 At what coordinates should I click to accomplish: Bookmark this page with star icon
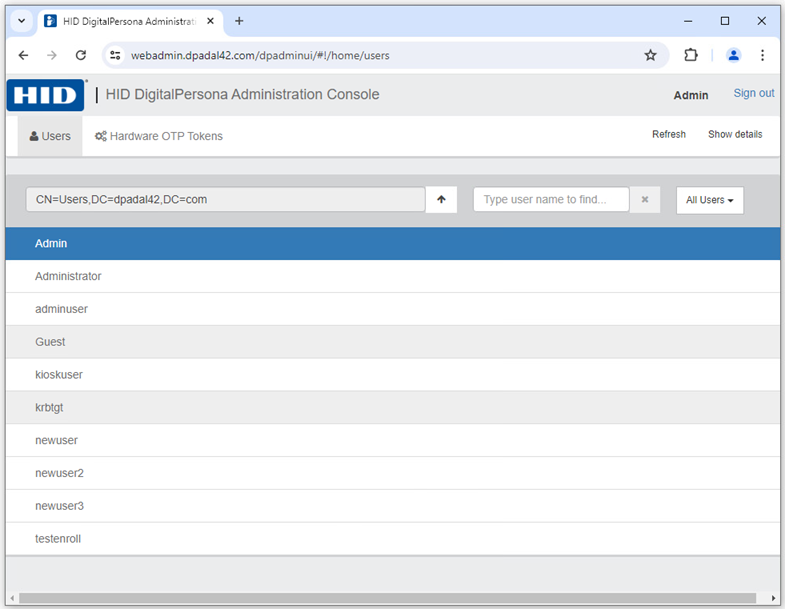(650, 55)
